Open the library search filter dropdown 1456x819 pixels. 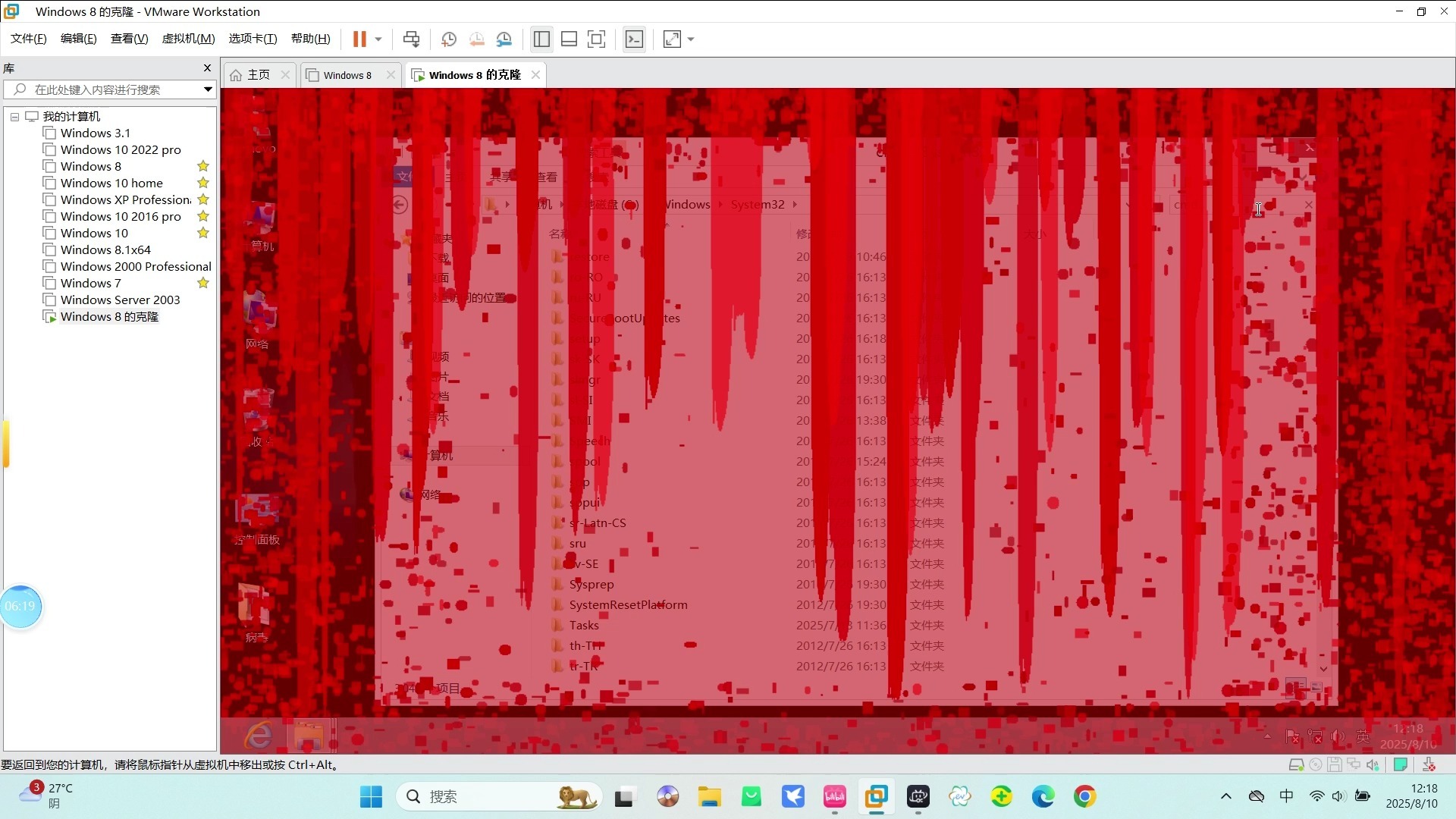208,89
